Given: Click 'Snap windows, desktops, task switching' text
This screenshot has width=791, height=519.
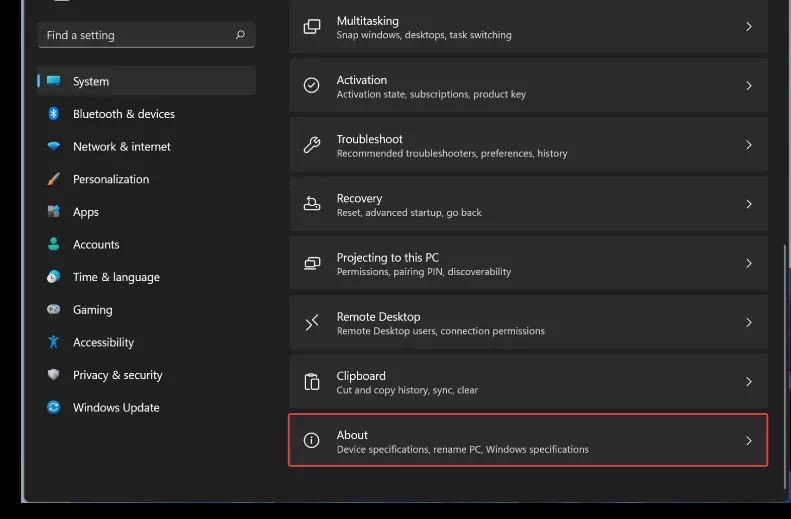Looking at the screenshot, I should [424, 35].
